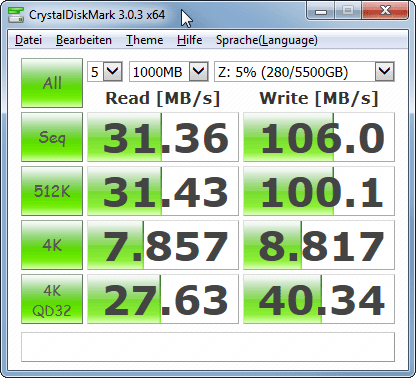Open the Hilfe menu
The width and height of the screenshot is (416, 378).
(189, 40)
